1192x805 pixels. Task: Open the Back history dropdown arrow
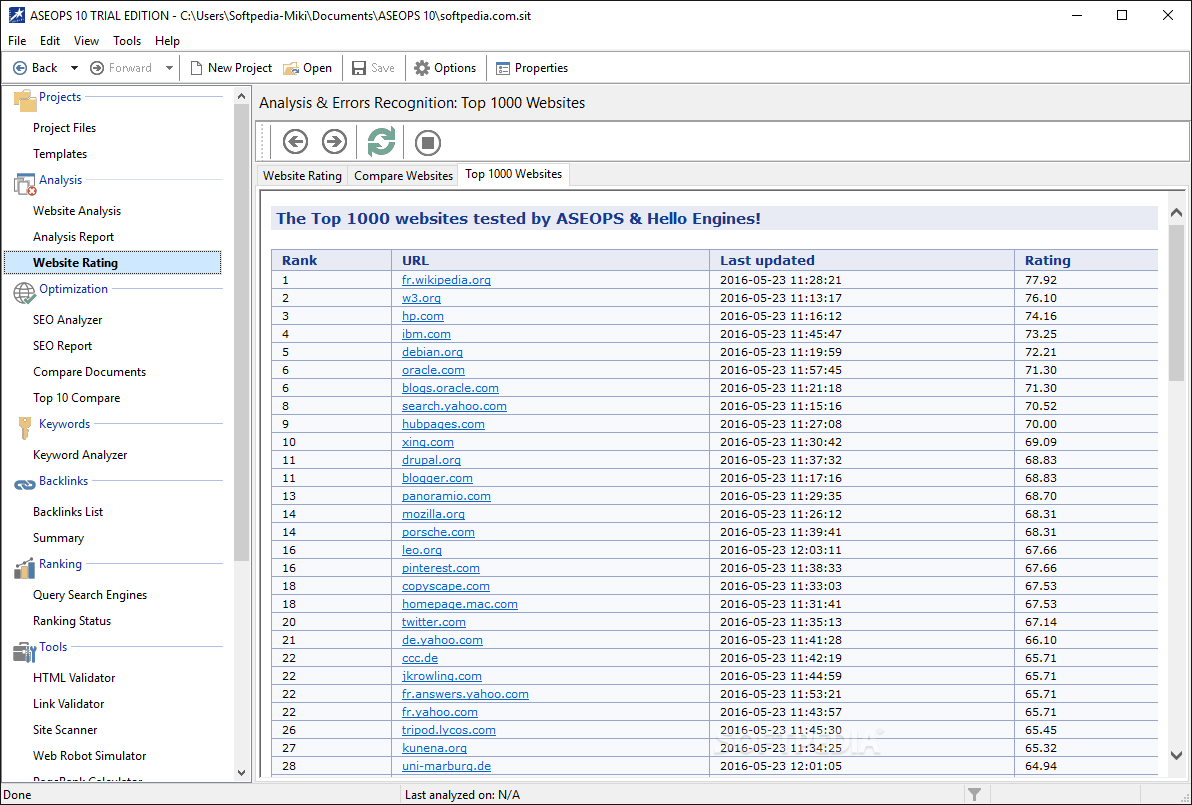pyautogui.click(x=74, y=68)
